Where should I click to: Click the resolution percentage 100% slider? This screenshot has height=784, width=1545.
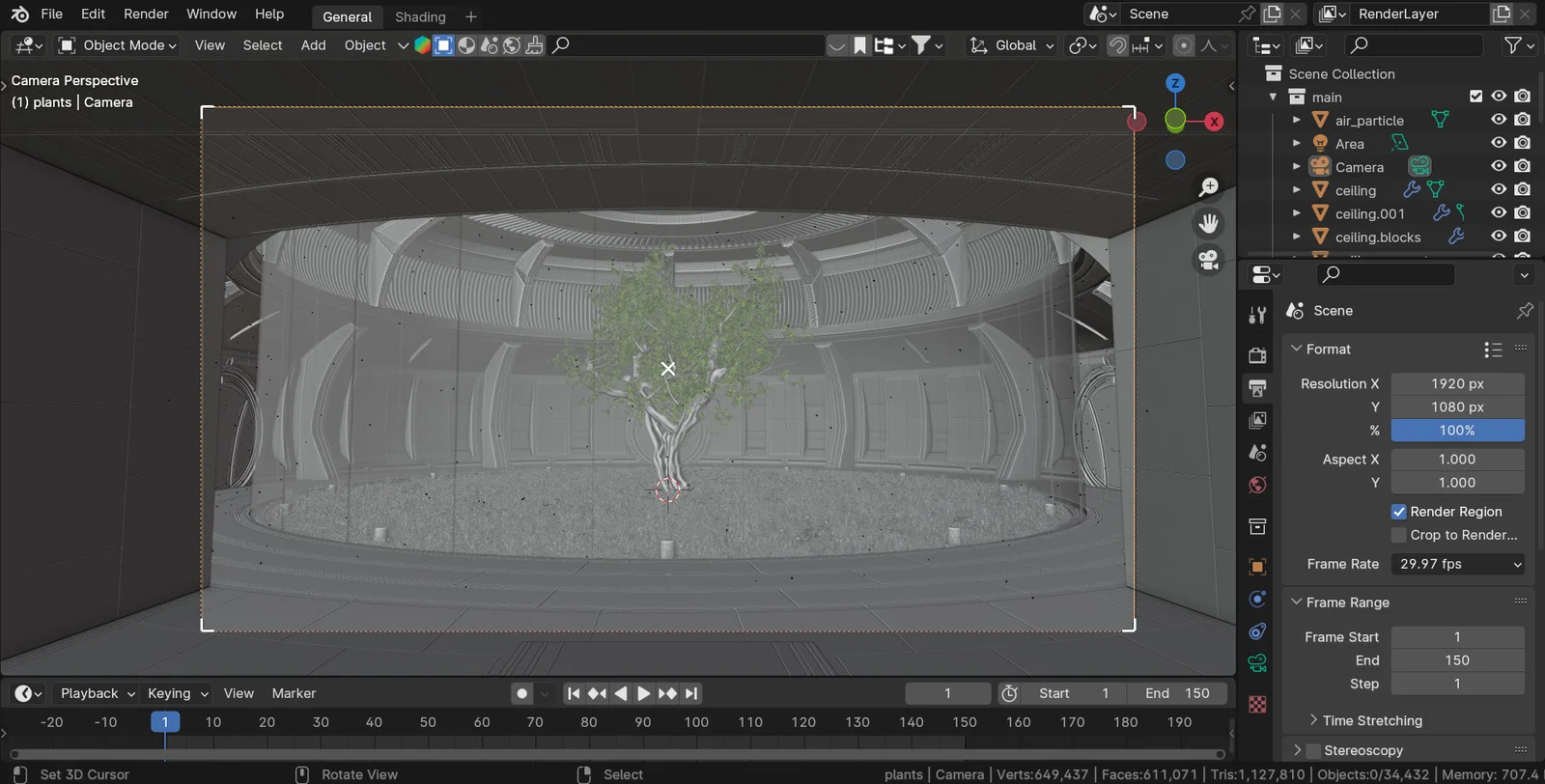tap(1458, 431)
